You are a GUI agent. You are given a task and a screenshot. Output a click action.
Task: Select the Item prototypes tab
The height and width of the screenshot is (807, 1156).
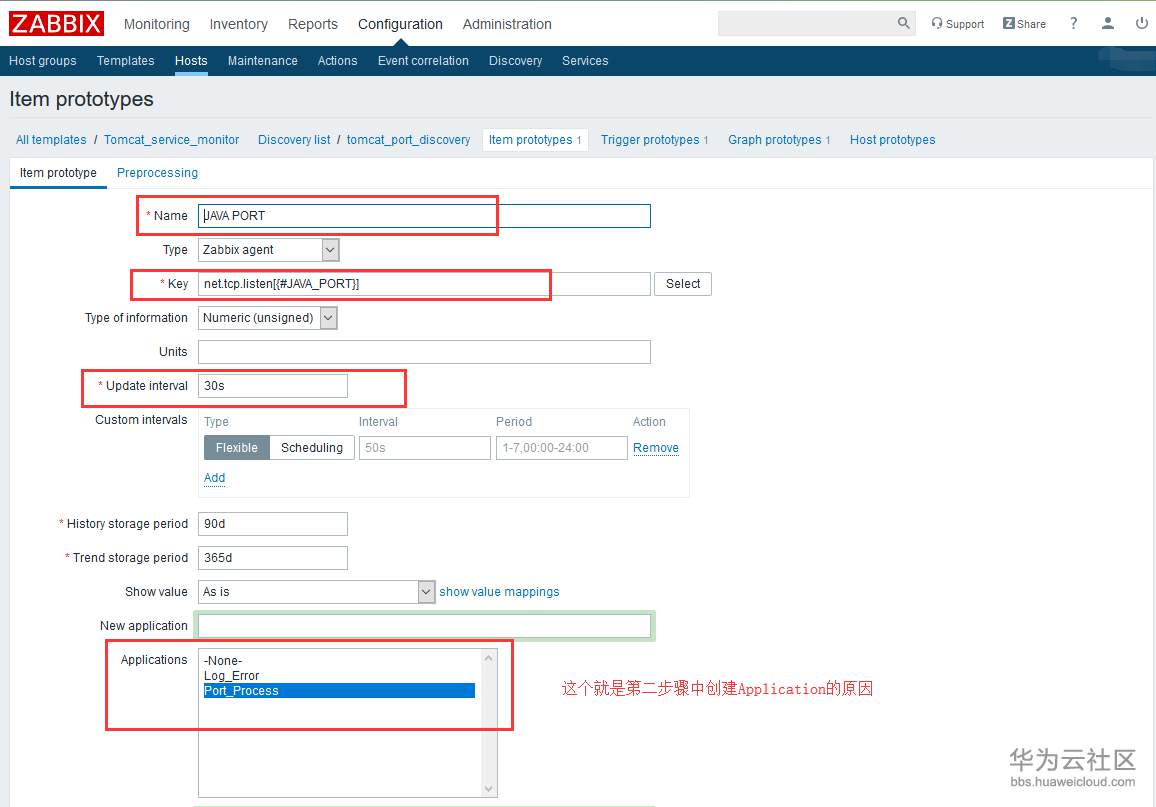point(535,140)
